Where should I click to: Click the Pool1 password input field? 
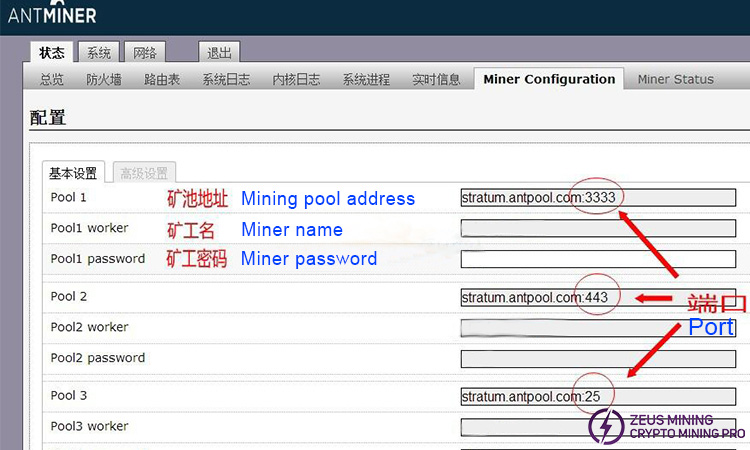(598, 259)
